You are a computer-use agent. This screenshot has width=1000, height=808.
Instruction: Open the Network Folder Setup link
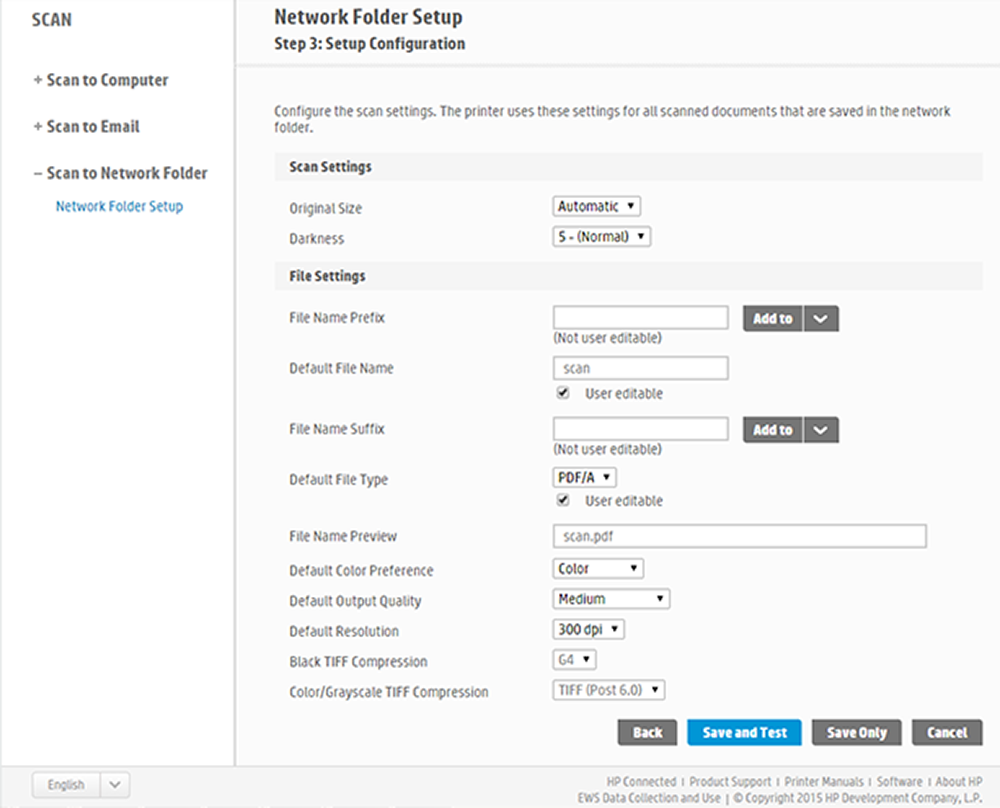point(119,207)
